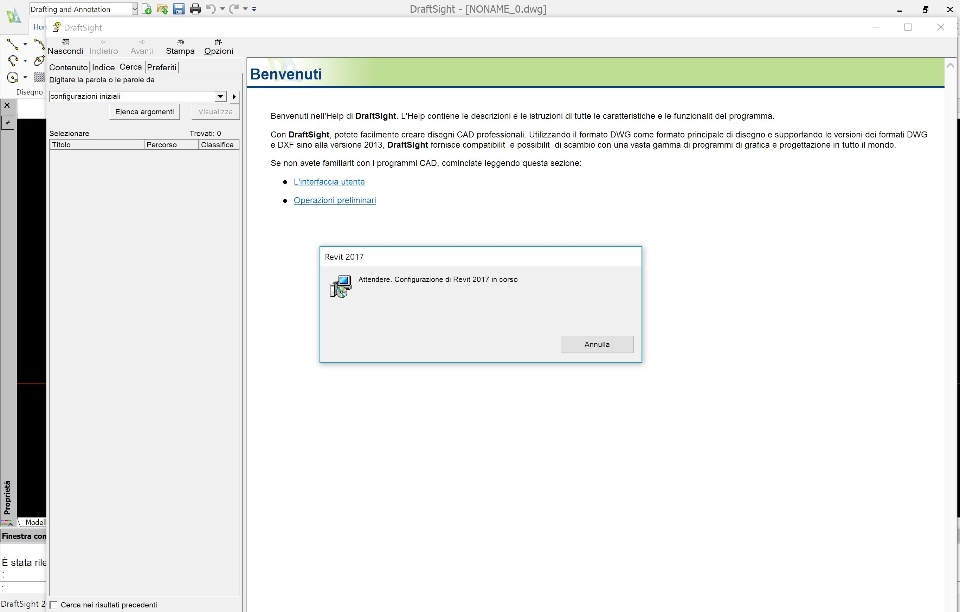The width and height of the screenshot is (960, 612).
Task: Open a drawing with the folder icon
Action: pyautogui.click(x=162, y=9)
